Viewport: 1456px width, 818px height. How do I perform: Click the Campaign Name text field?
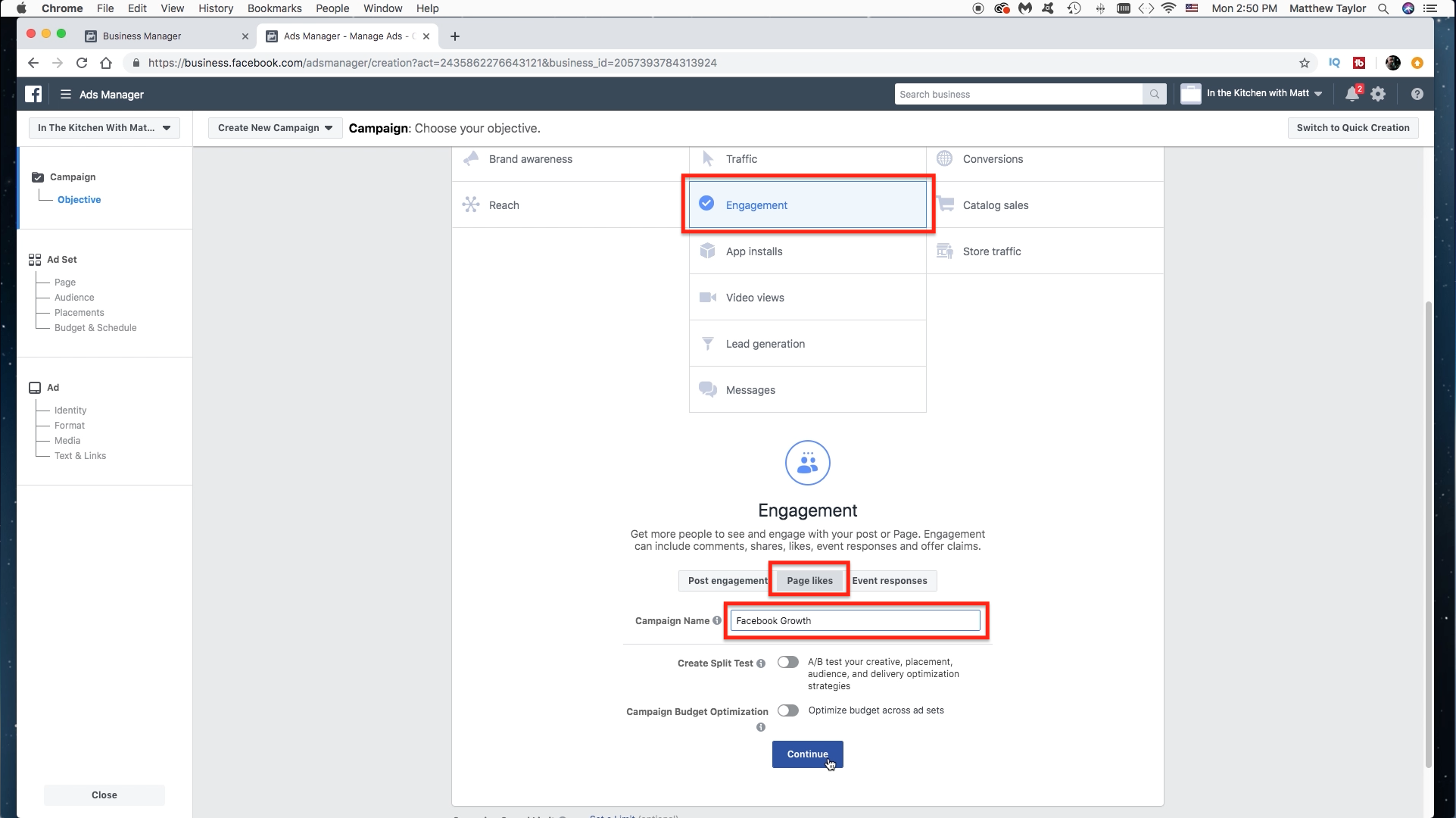856,620
